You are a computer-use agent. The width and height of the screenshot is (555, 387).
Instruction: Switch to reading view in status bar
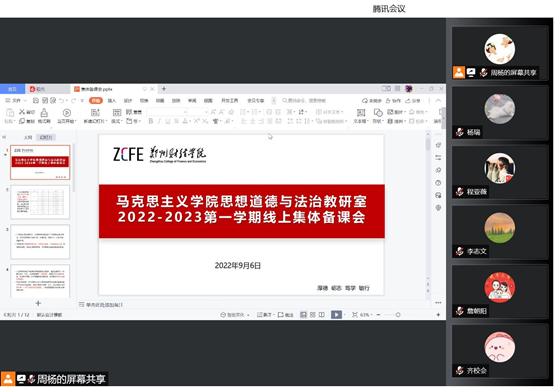pos(322,314)
